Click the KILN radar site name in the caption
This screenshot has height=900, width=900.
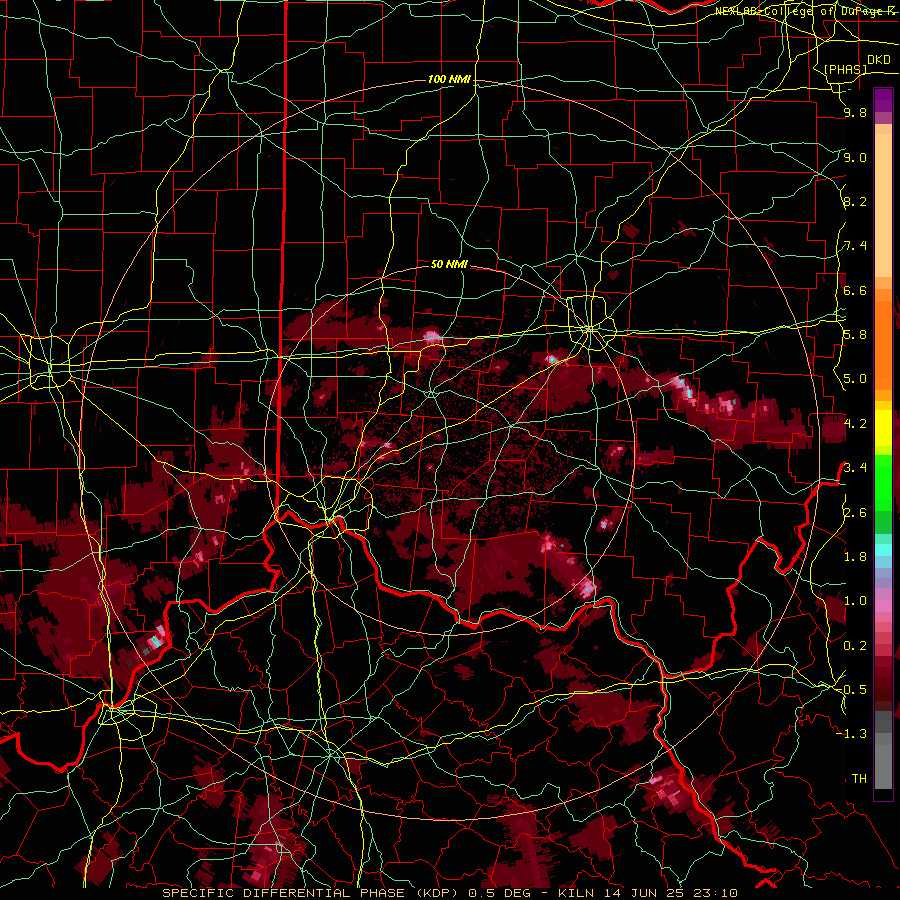578,893
